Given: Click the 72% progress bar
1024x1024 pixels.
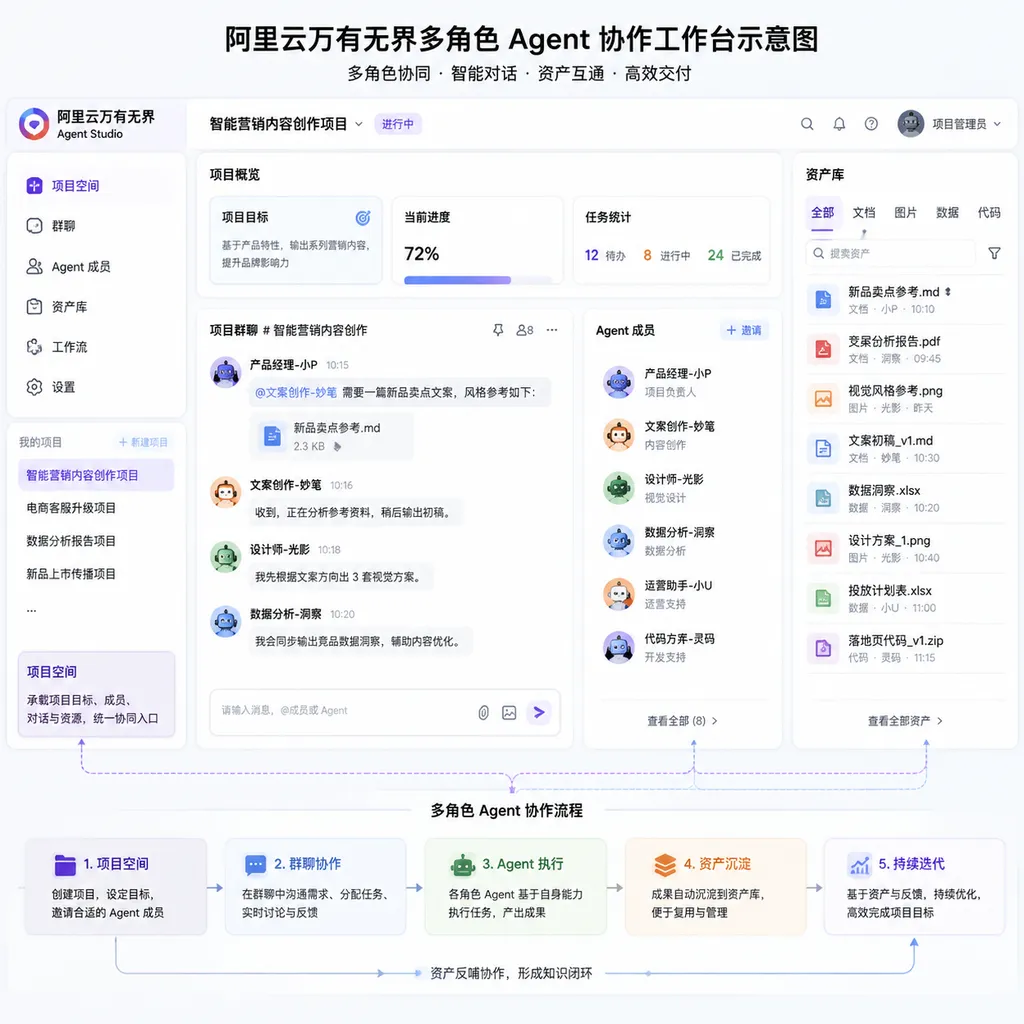Looking at the screenshot, I should point(477,280).
